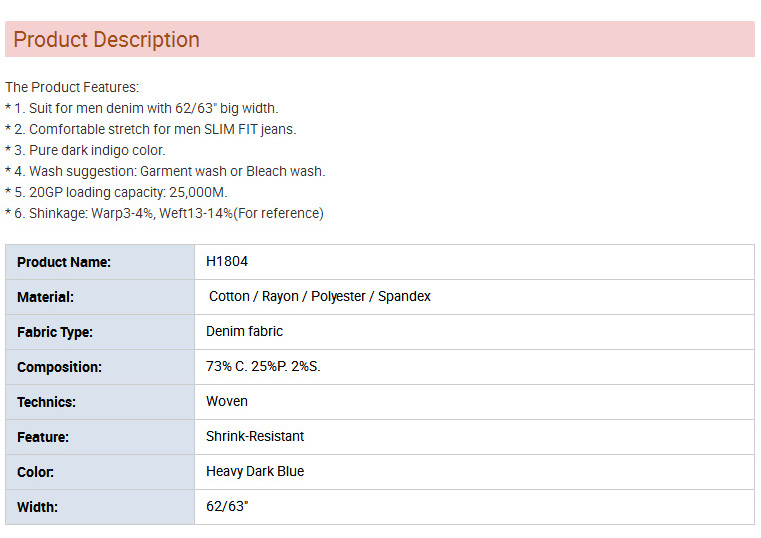Select the 62/63" width value

[x=227, y=506]
